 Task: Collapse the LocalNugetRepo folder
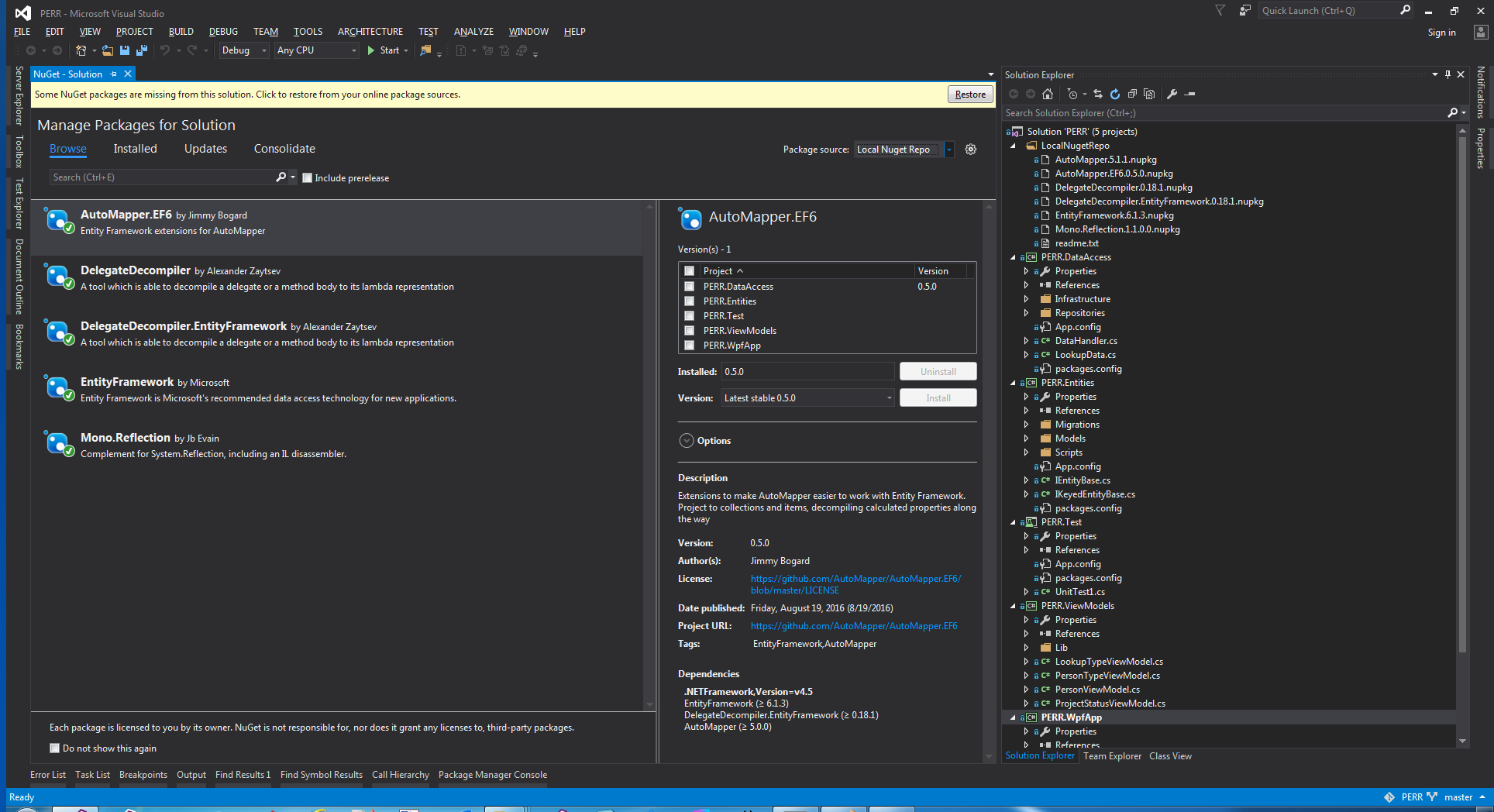(1013, 146)
